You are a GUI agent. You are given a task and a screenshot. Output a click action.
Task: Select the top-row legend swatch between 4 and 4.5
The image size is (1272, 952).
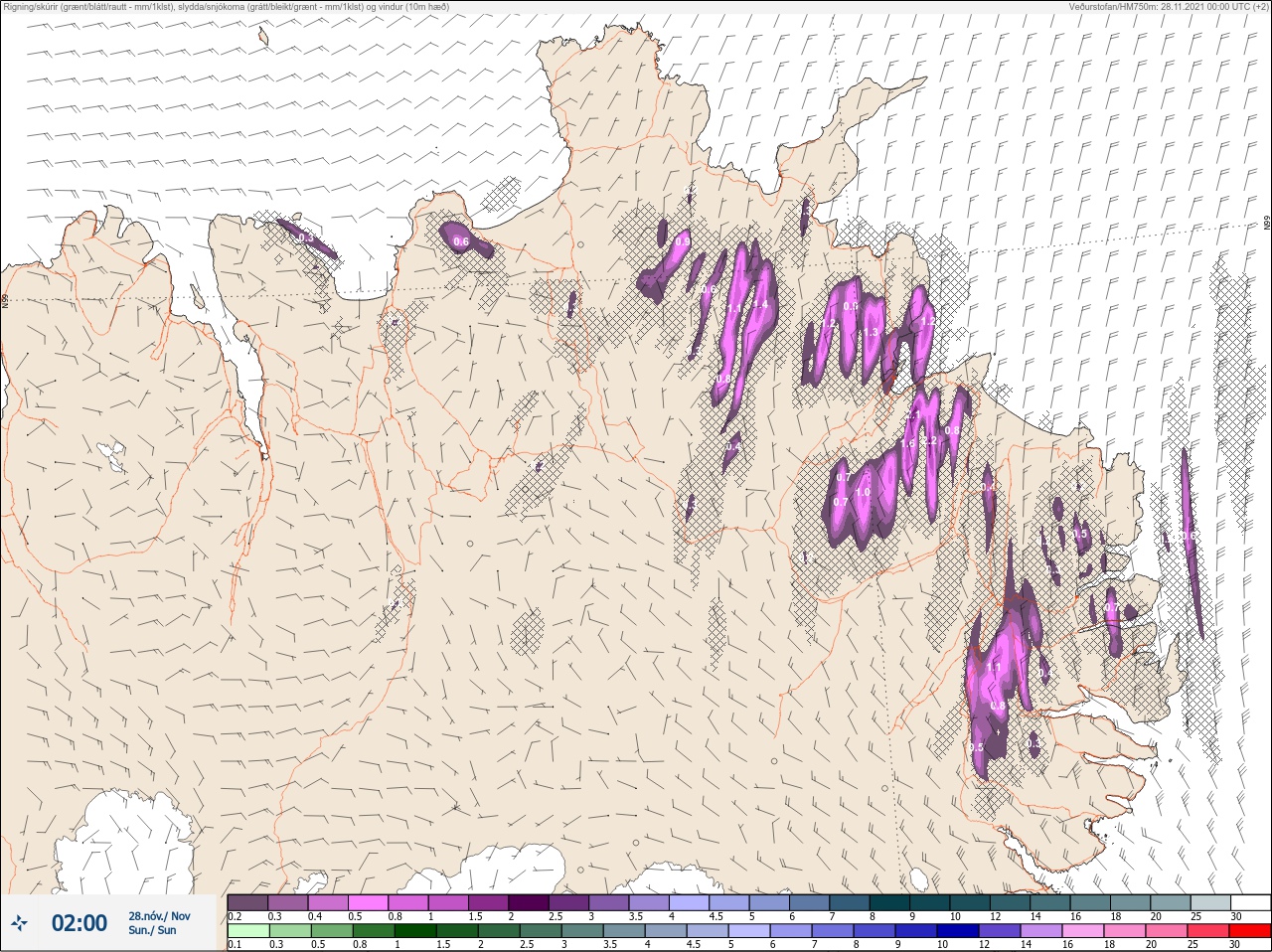(x=691, y=902)
